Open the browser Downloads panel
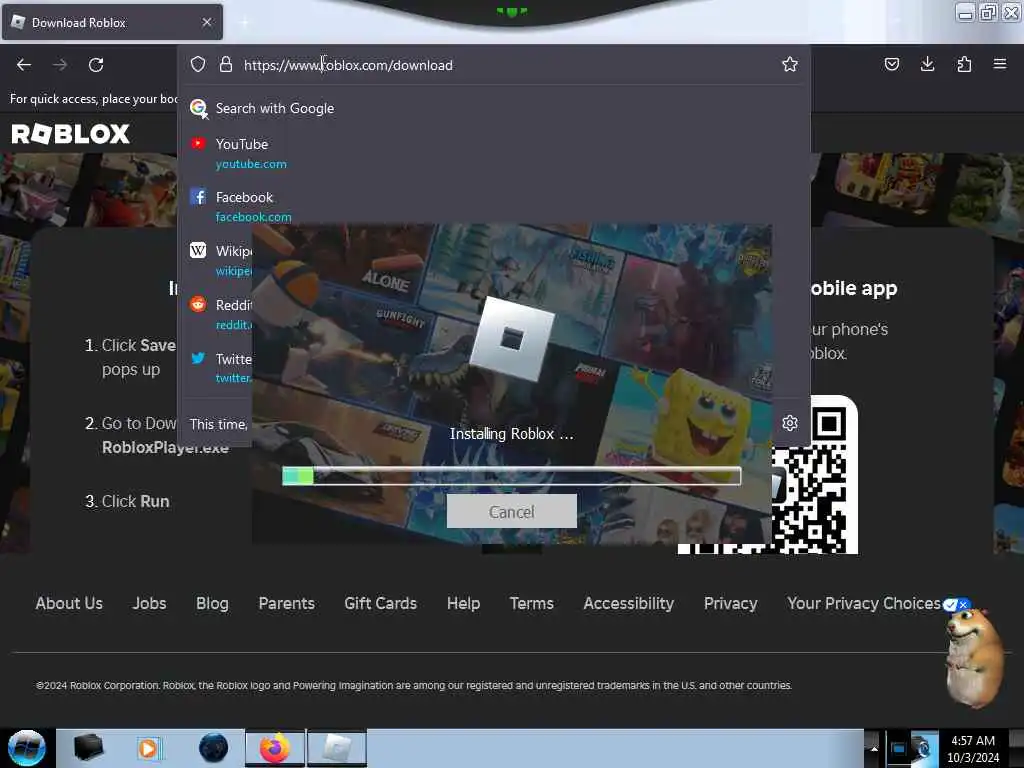The image size is (1024, 768). 927,64
